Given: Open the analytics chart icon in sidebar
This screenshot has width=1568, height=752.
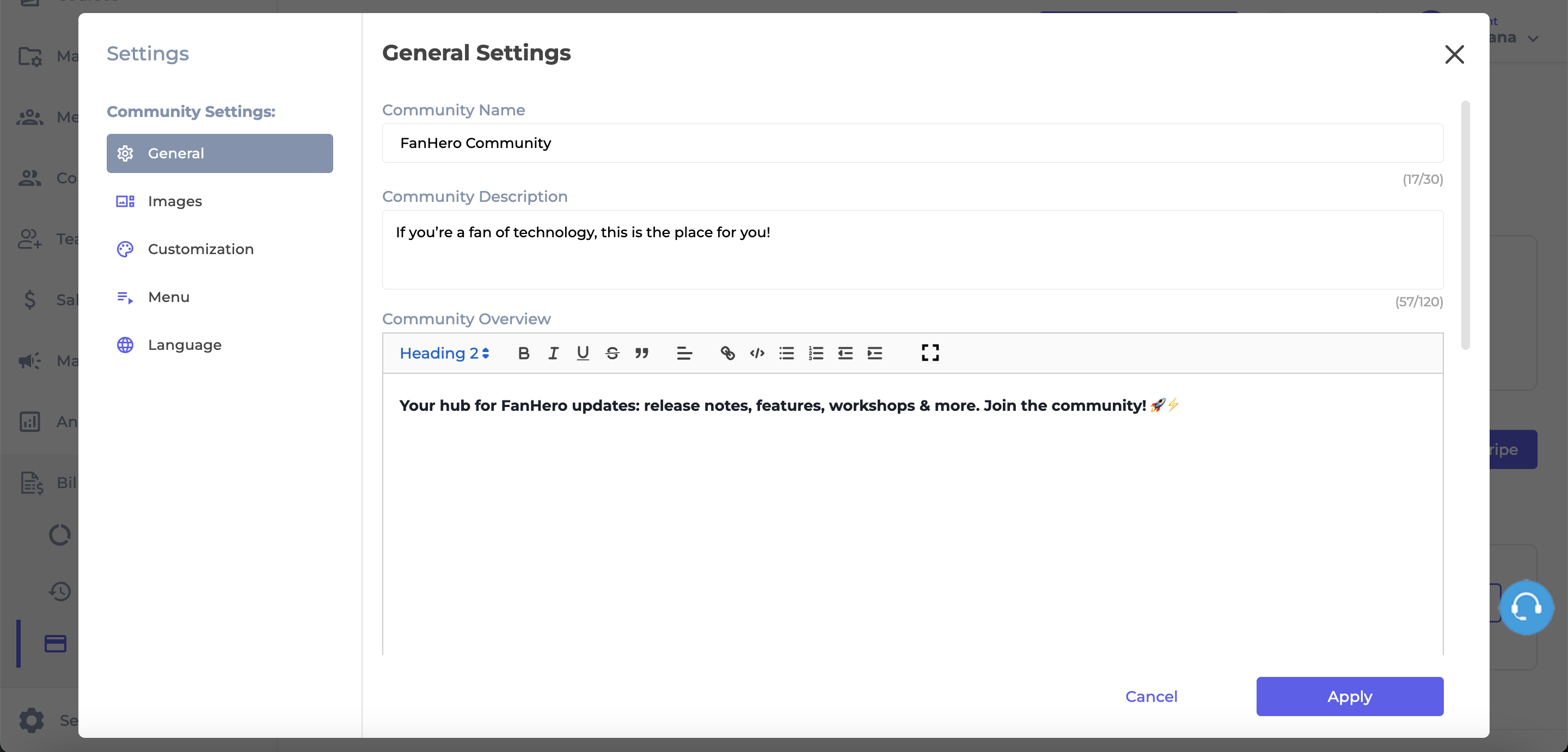Looking at the screenshot, I should [x=30, y=422].
